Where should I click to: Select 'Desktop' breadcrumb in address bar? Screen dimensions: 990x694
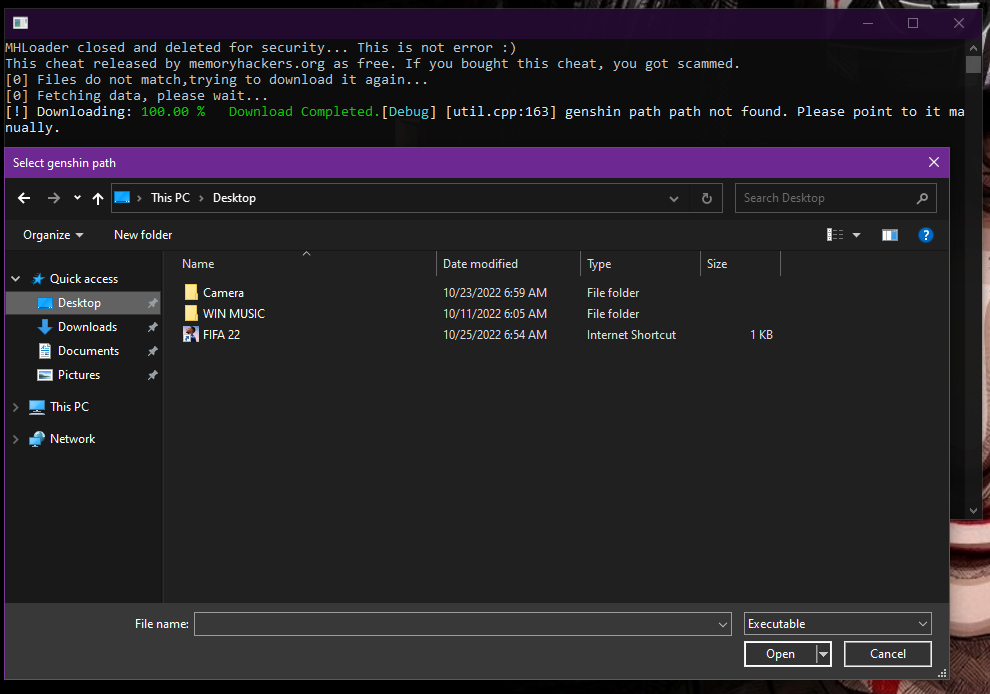(234, 198)
